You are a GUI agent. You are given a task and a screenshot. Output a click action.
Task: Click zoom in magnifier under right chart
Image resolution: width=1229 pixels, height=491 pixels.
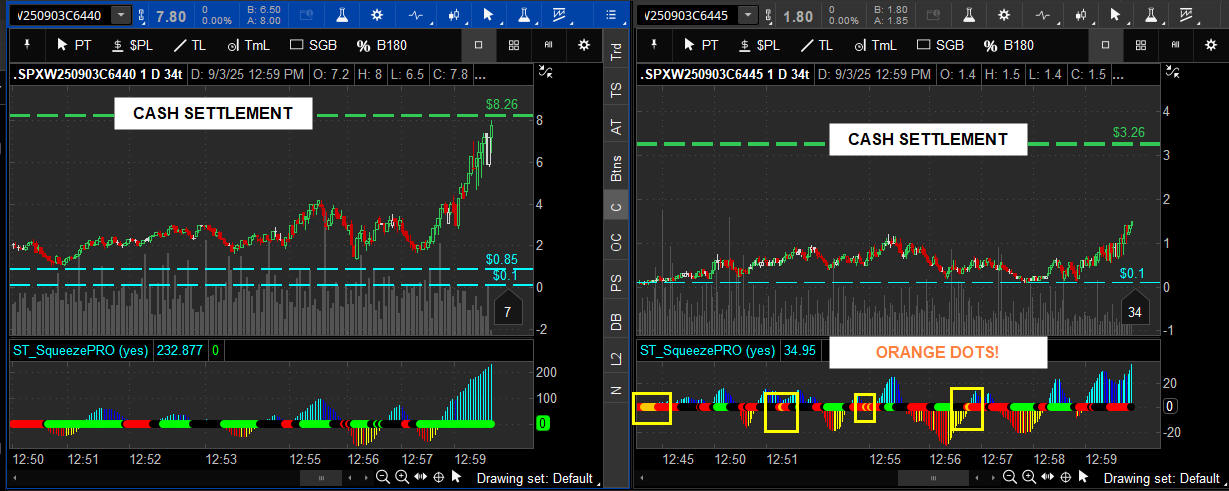1028,478
